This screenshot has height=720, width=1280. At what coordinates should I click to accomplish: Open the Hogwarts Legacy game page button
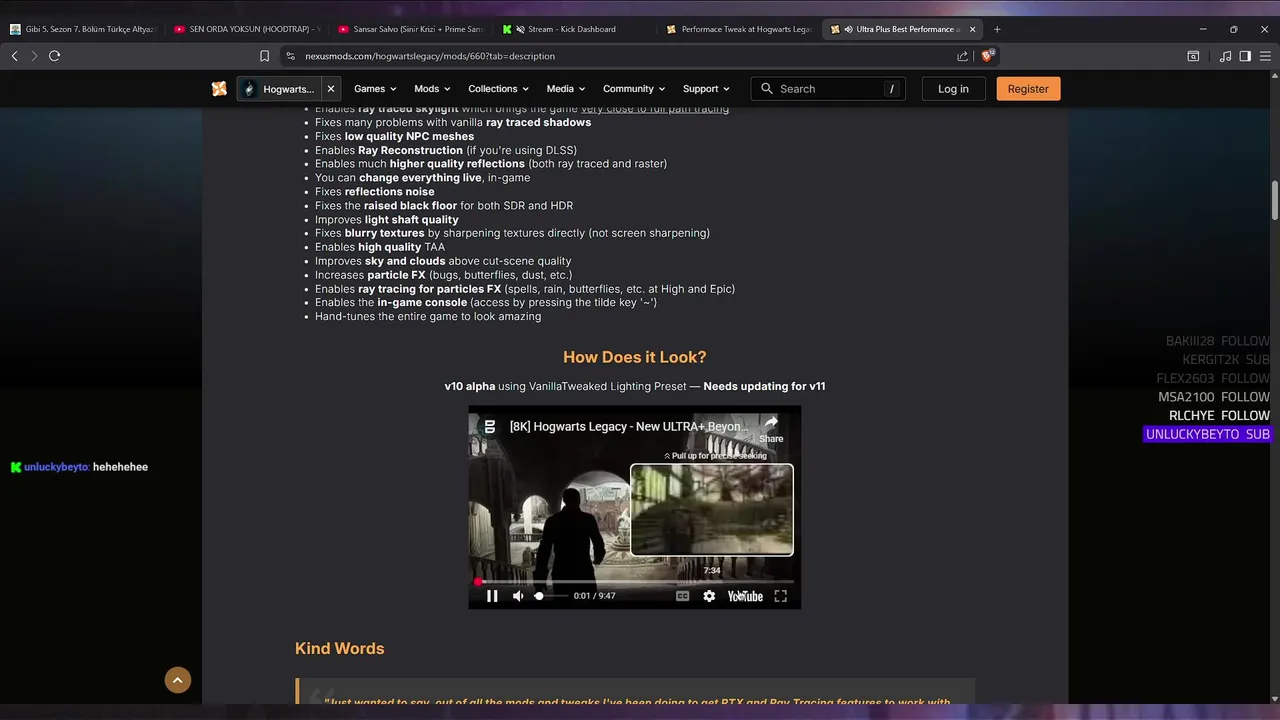(x=279, y=89)
